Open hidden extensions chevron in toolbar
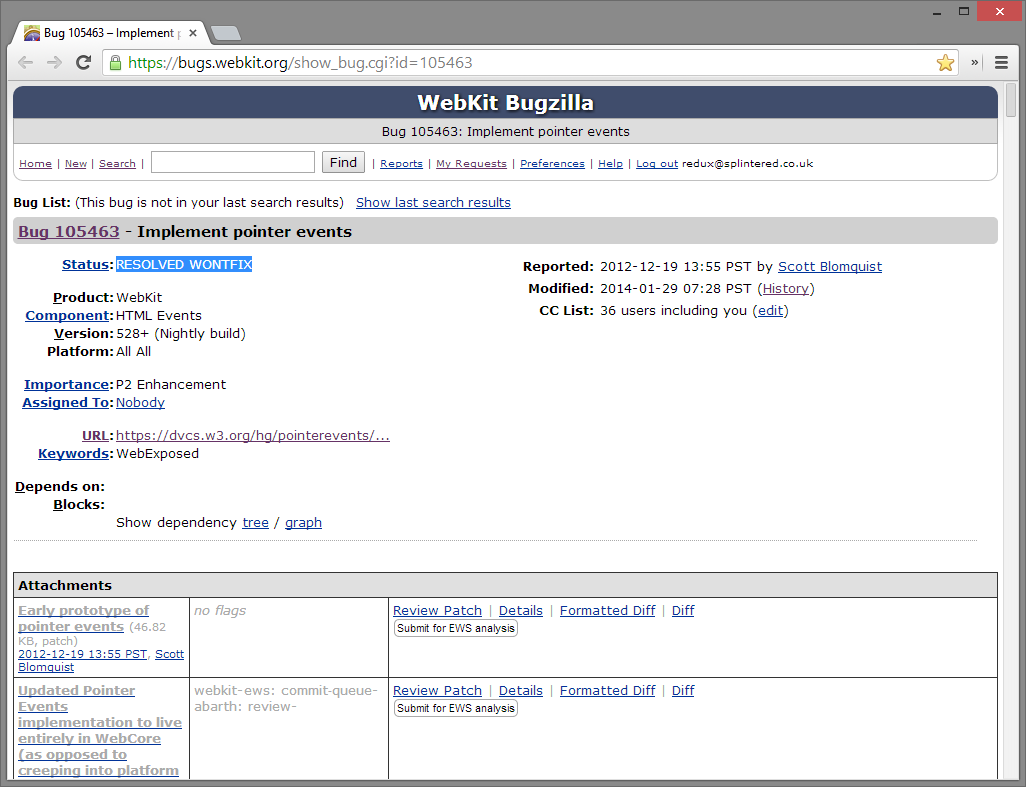Image resolution: width=1026 pixels, height=787 pixels. click(974, 62)
